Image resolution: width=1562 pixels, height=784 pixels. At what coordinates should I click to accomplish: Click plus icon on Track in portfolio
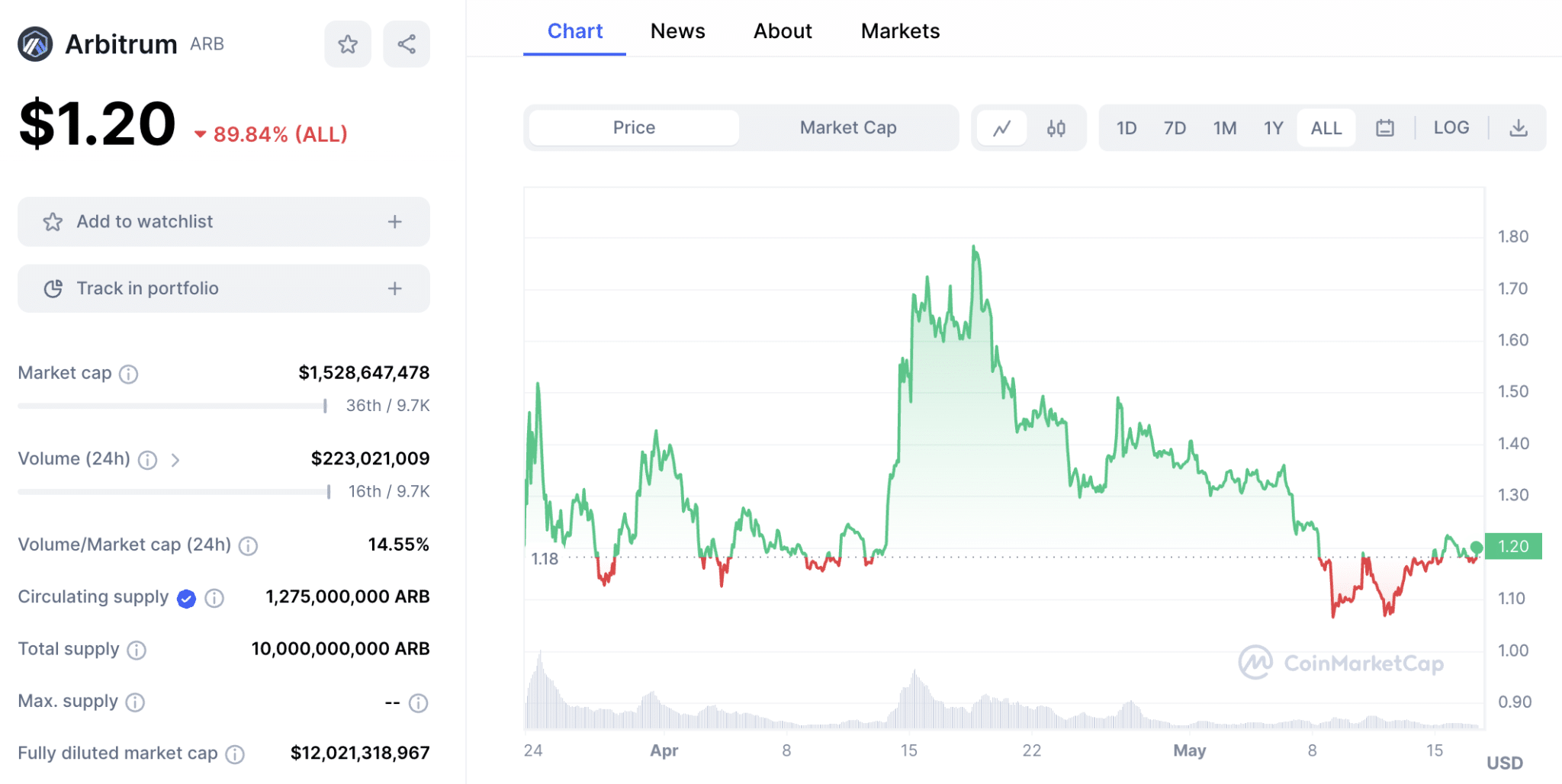[x=394, y=288]
